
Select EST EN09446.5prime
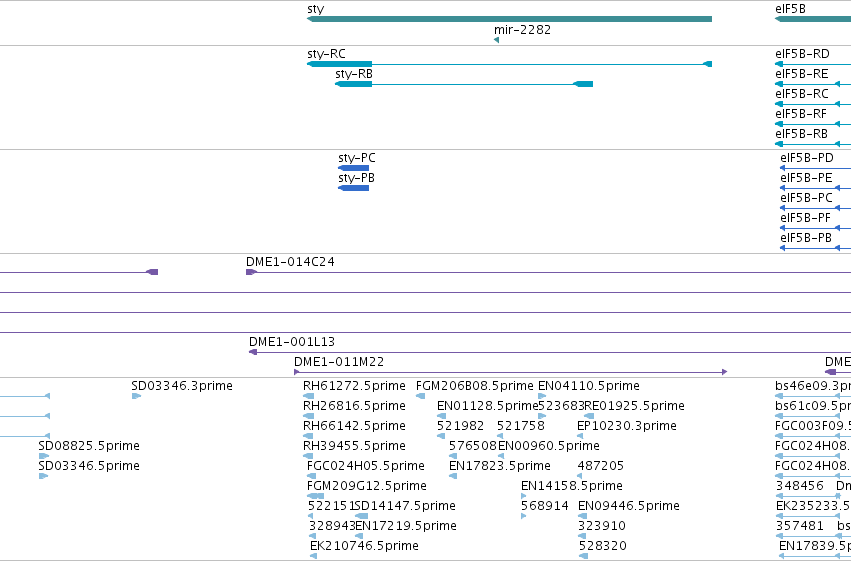(629, 506)
